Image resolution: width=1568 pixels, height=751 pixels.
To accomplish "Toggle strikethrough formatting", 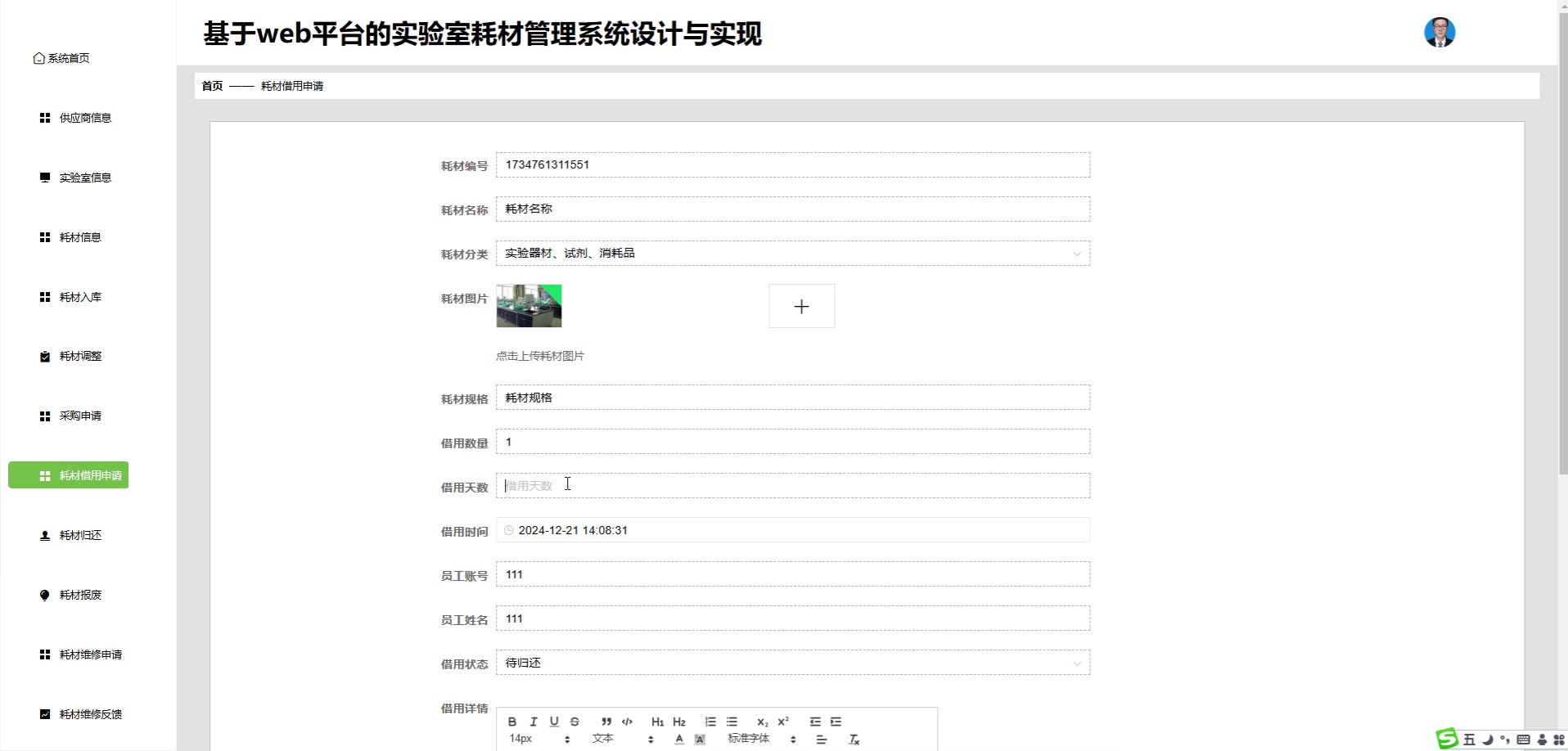I will tap(574, 722).
